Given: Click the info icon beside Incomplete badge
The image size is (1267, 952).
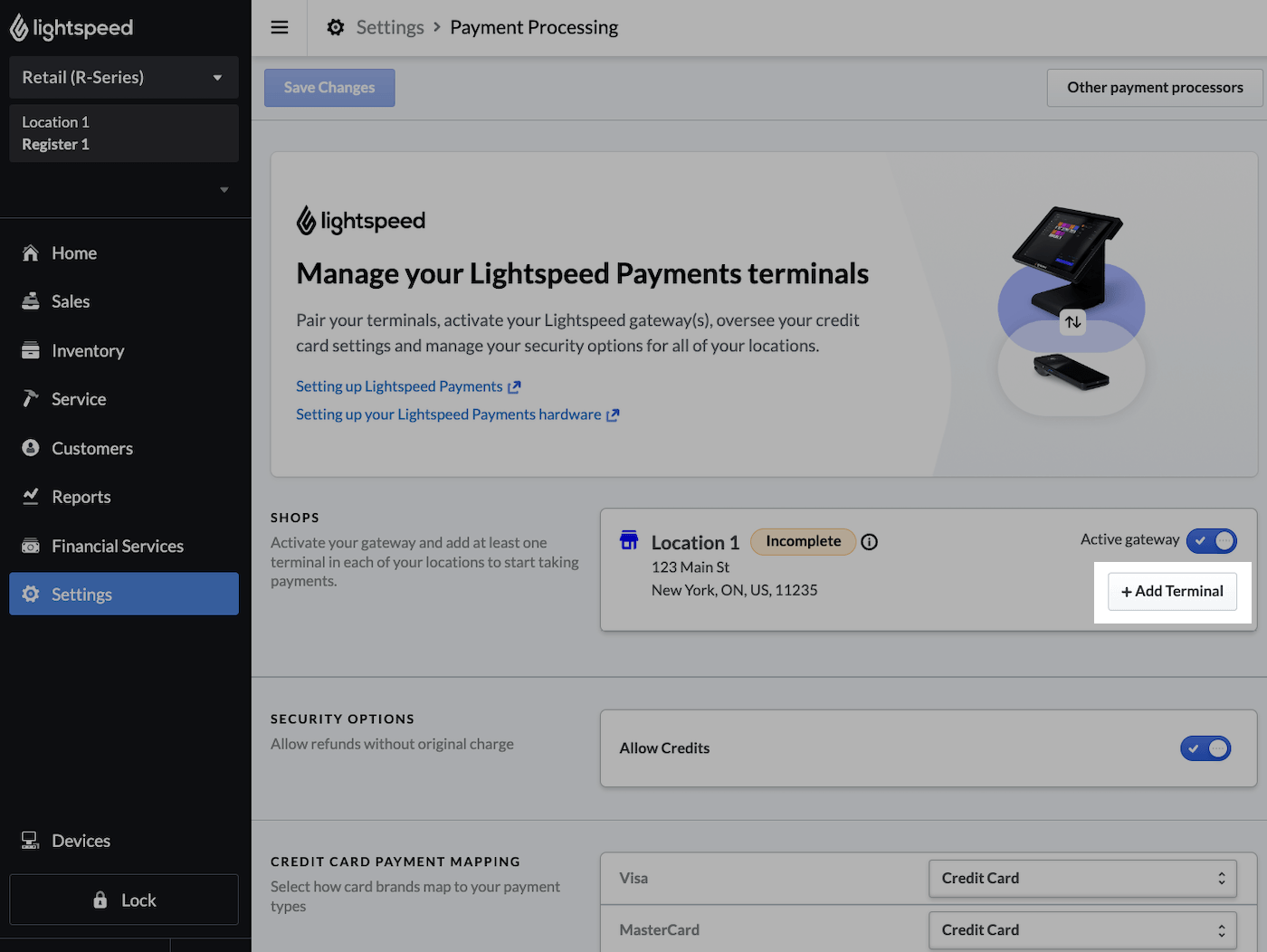Looking at the screenshot, I should tap(870, 542).
